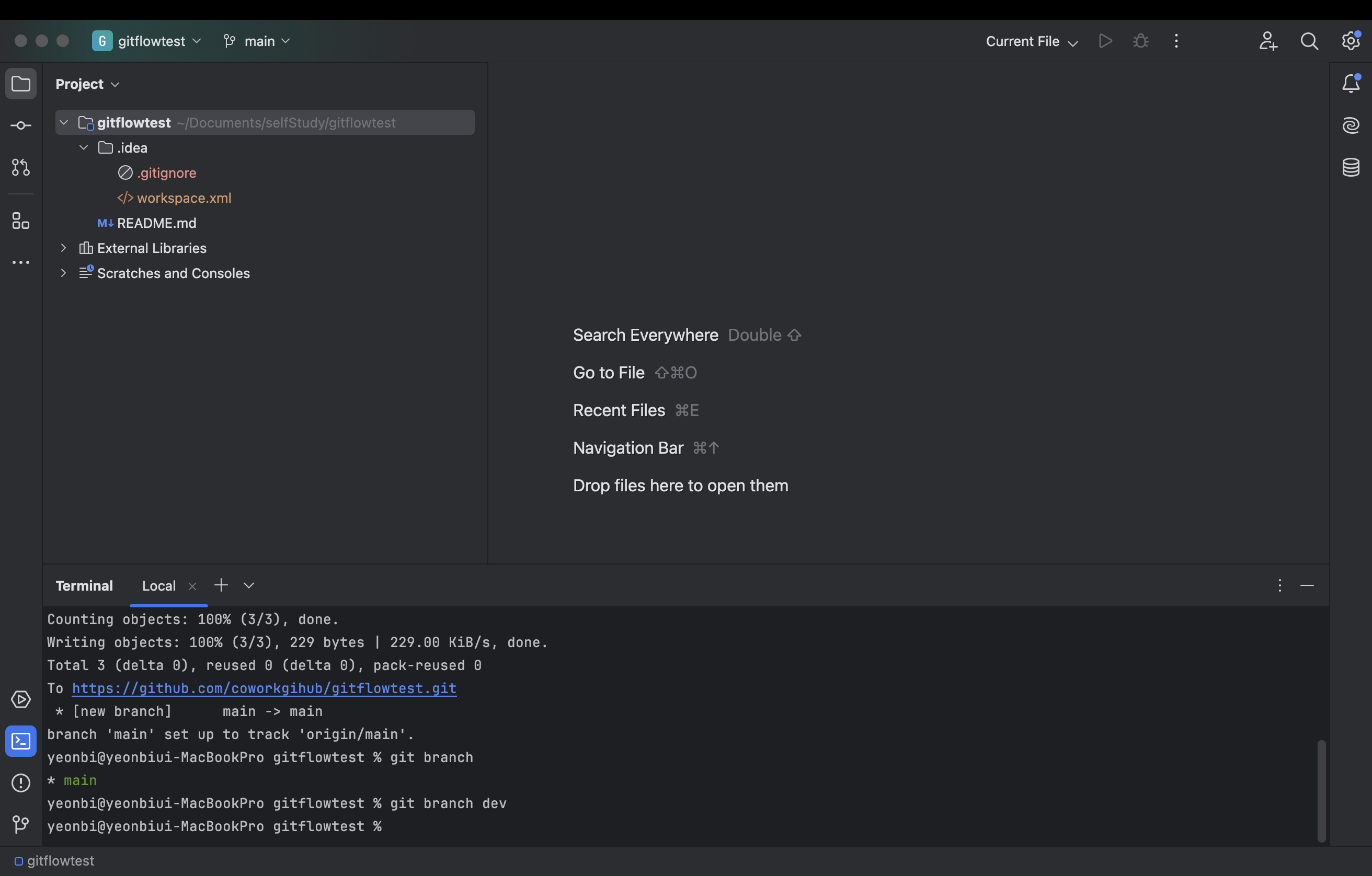Open the Problems tool window icon
The width and height of the screenshot is (1372, 876).
[21, 782]
